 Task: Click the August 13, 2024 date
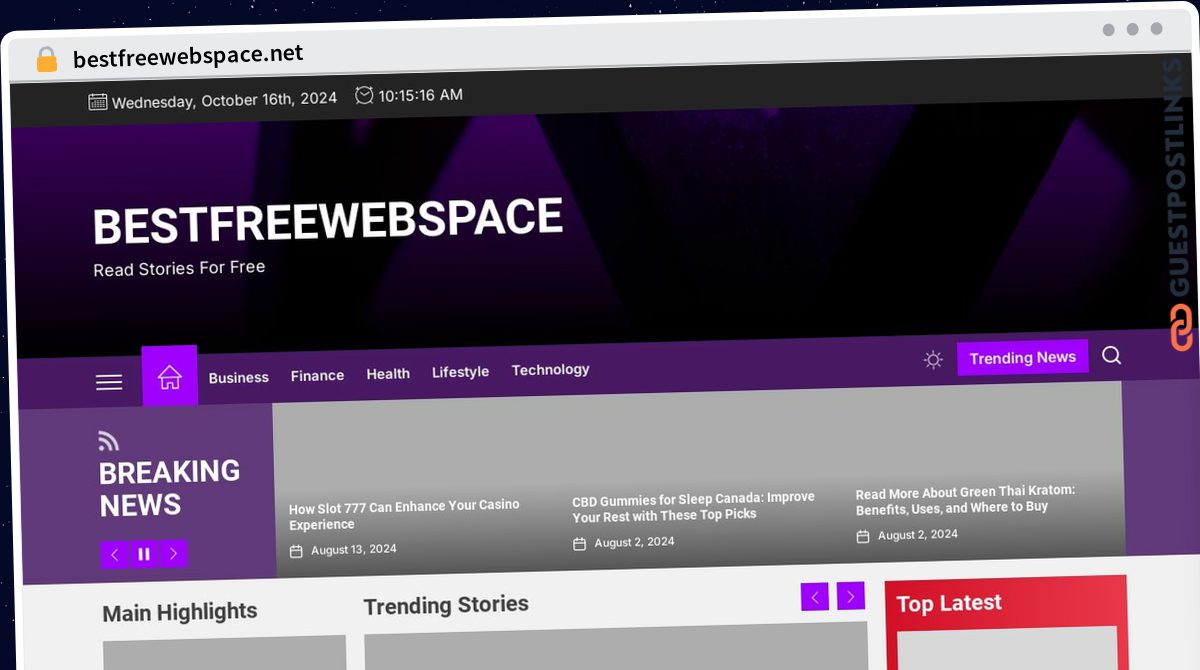point(354,549)
